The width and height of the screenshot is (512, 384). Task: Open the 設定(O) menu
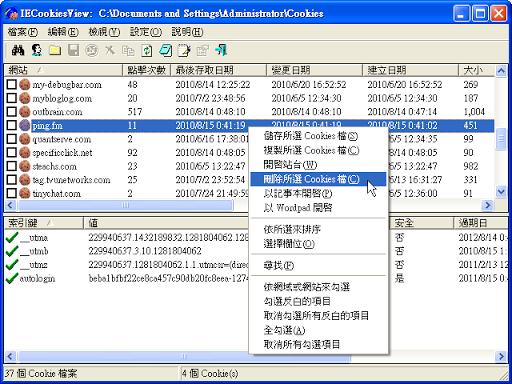point(146,32)
